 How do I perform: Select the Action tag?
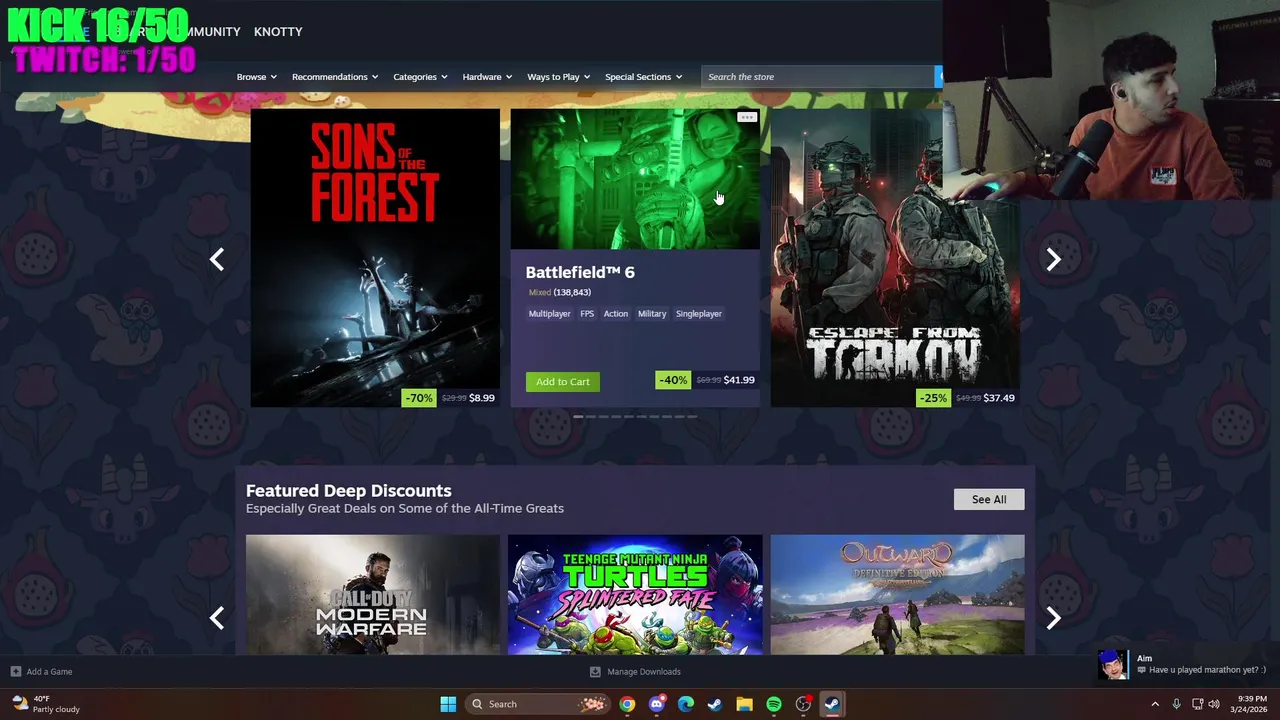coord(616,314)
